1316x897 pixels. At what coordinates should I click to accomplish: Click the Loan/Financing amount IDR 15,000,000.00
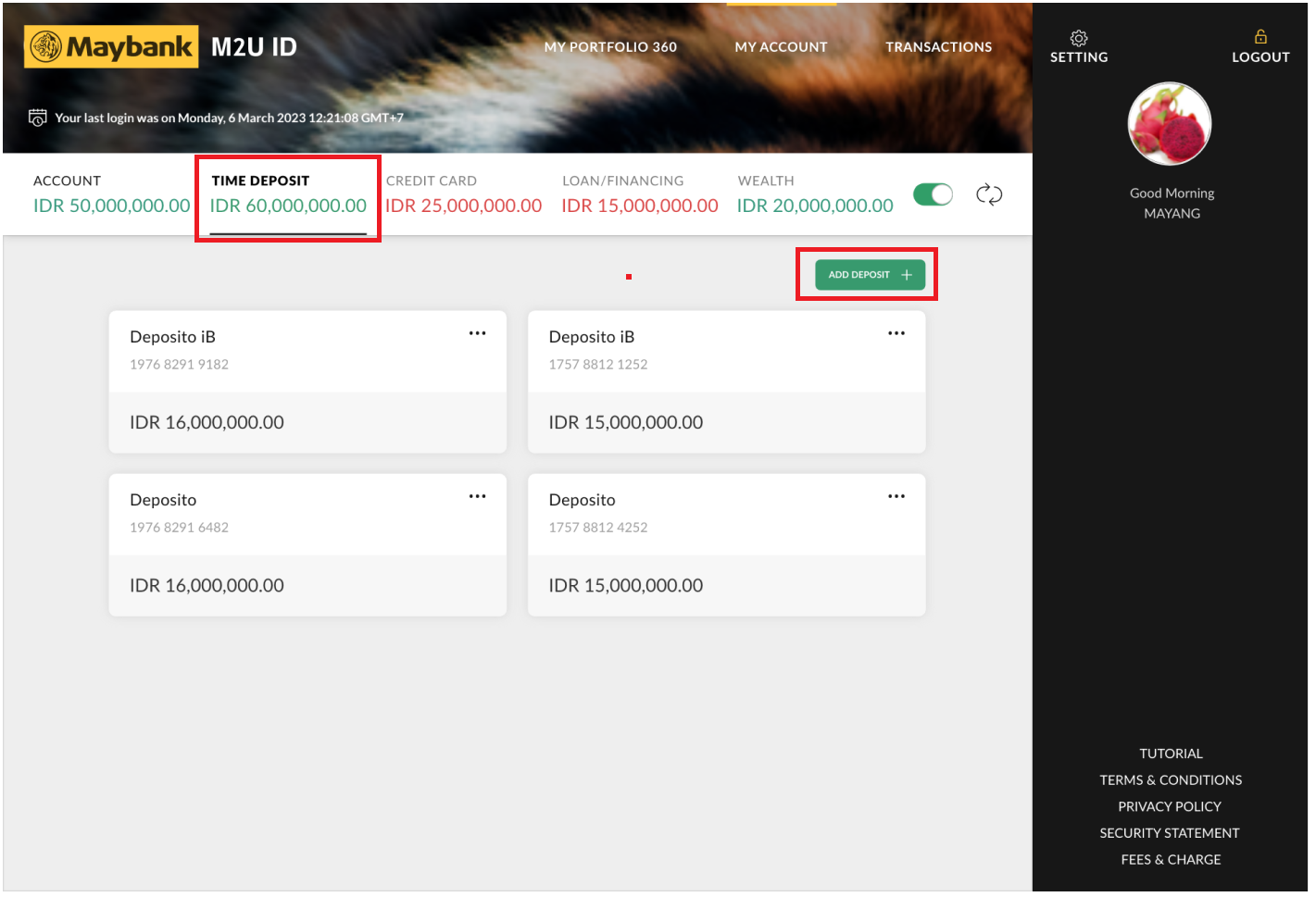[x=639, y=206]
